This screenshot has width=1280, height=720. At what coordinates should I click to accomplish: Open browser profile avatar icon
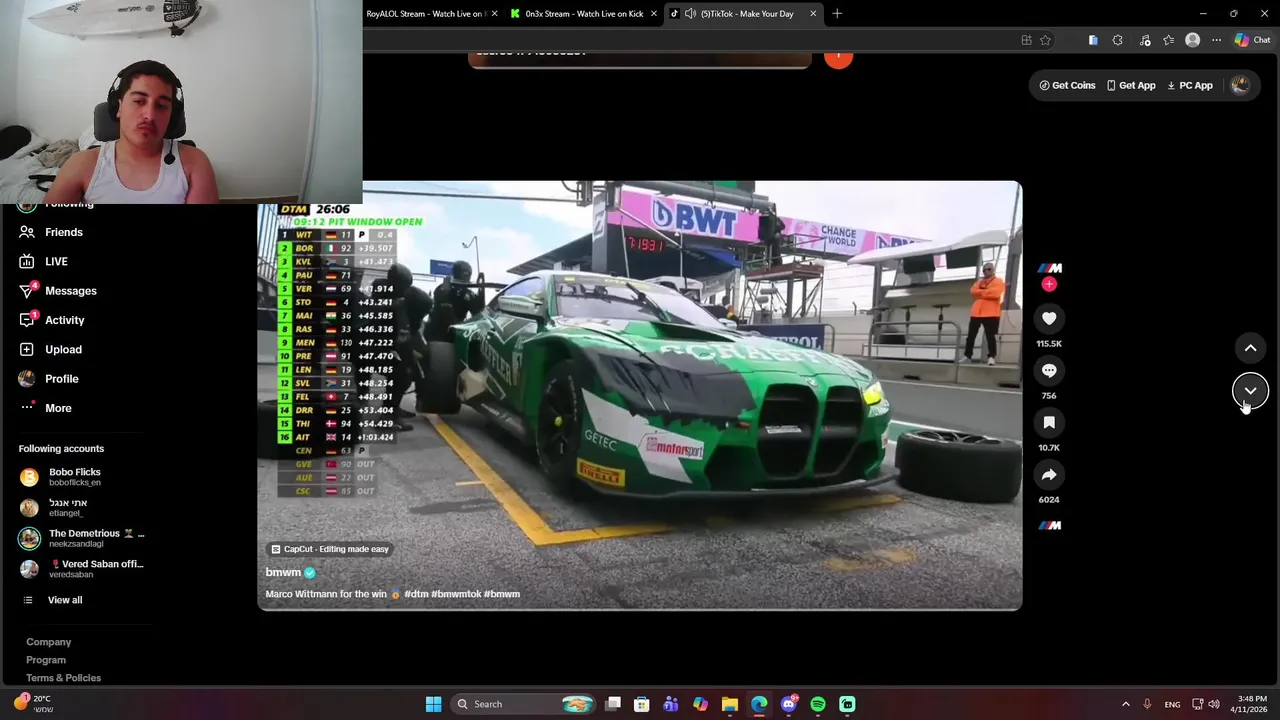pos(1192,40)
